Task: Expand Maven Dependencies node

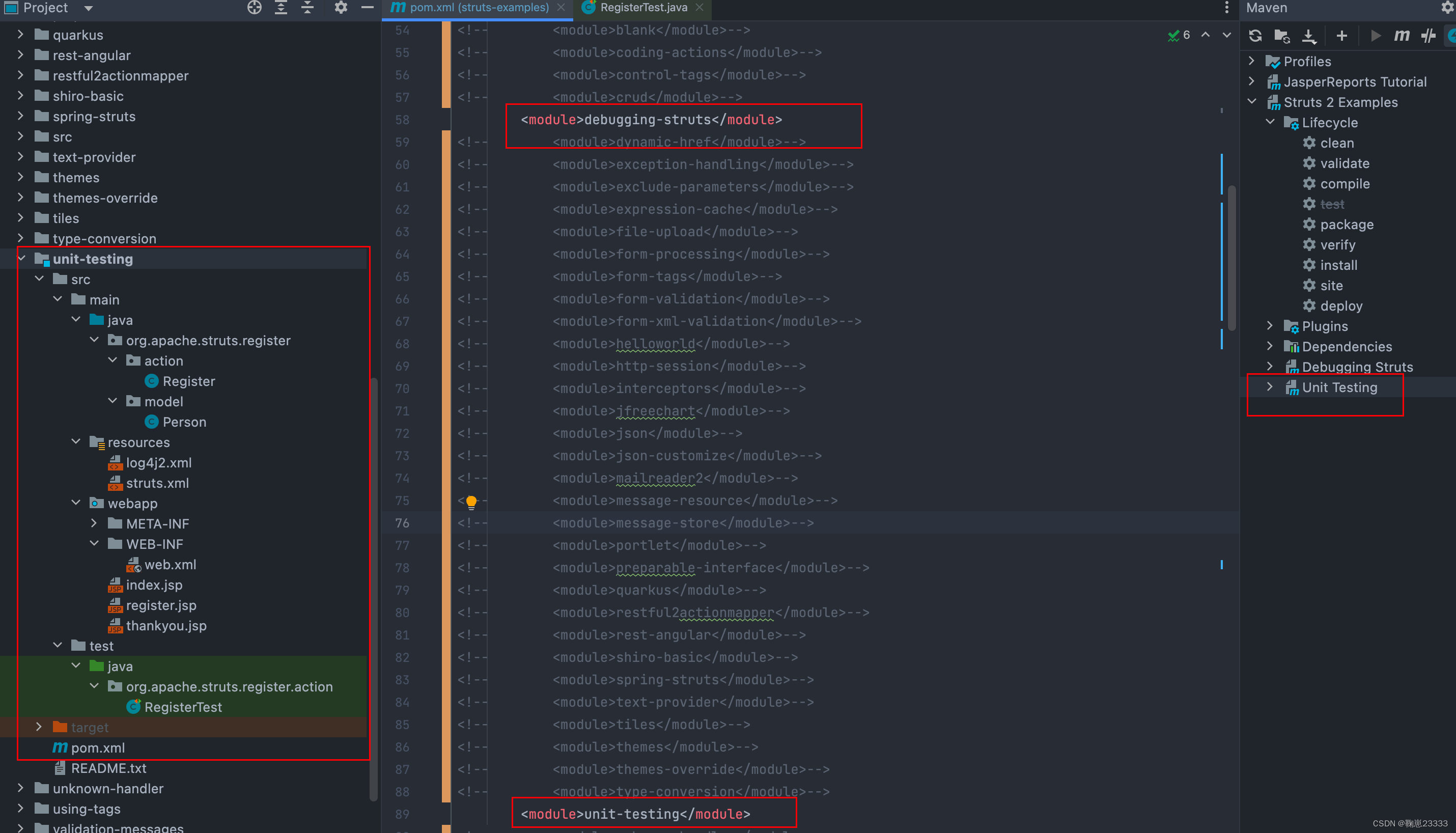Action: click(1270, 346)
